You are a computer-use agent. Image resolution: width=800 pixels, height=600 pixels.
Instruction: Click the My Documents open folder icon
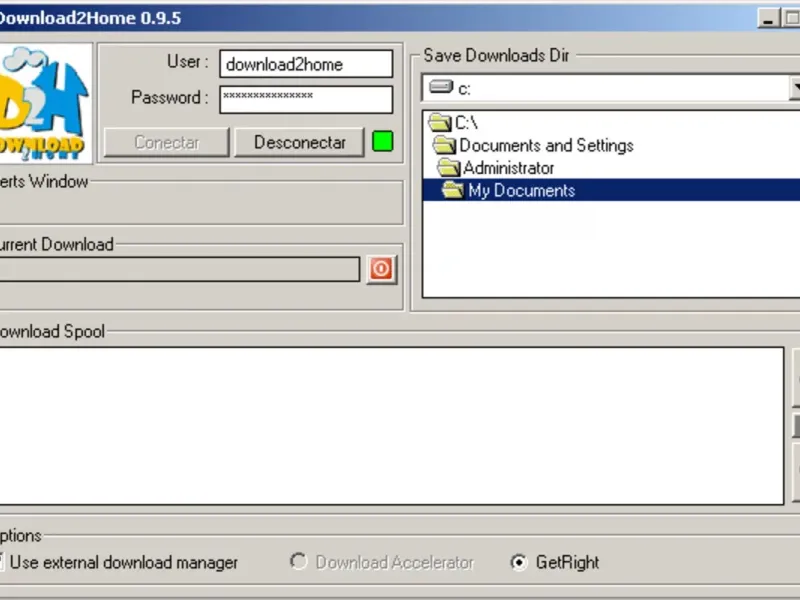pyautogui.click(x=453, y=190)
